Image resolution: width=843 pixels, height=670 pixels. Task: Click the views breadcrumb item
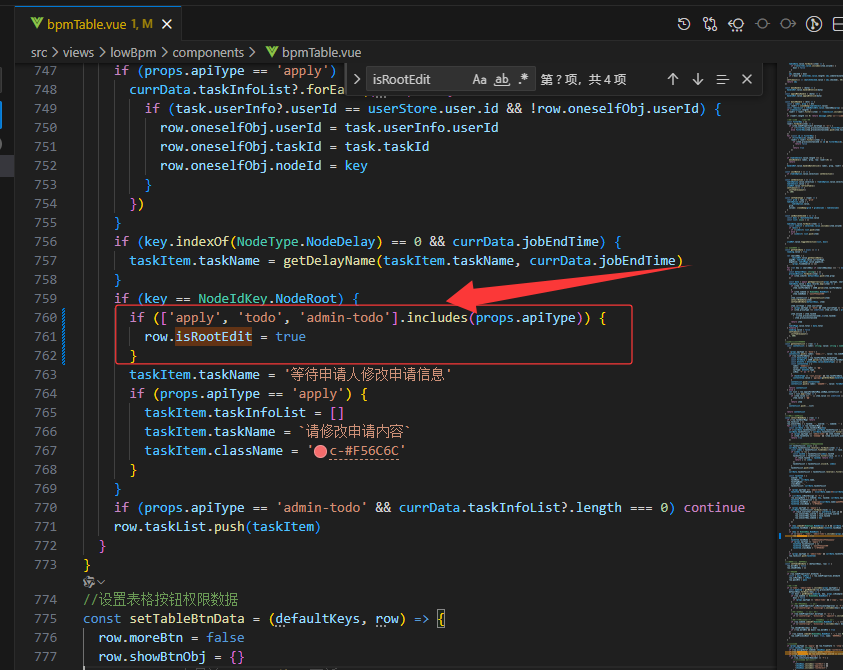(x=77, y=52)
